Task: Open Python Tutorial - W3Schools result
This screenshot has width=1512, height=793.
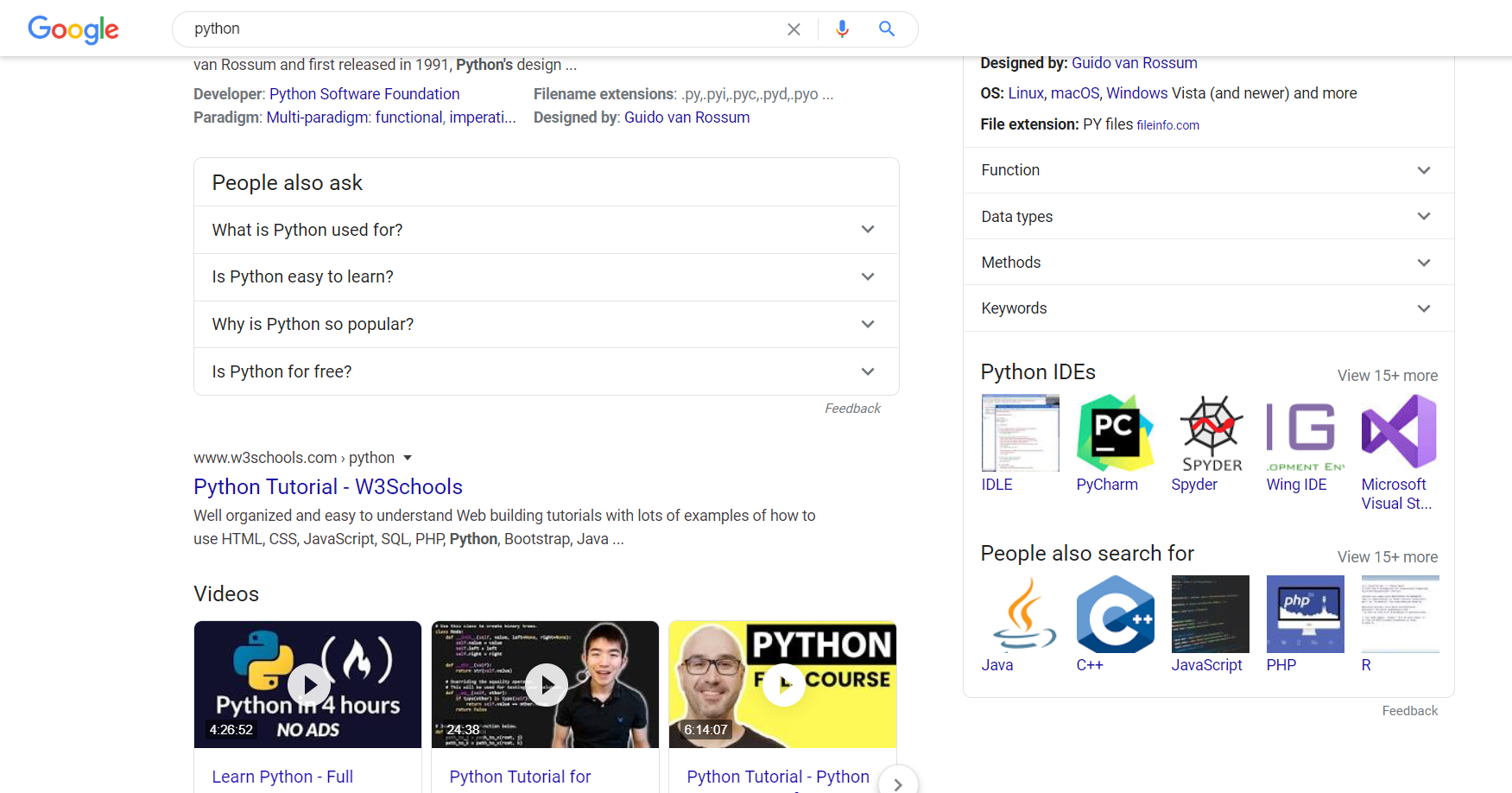Action: click(328, 487)
